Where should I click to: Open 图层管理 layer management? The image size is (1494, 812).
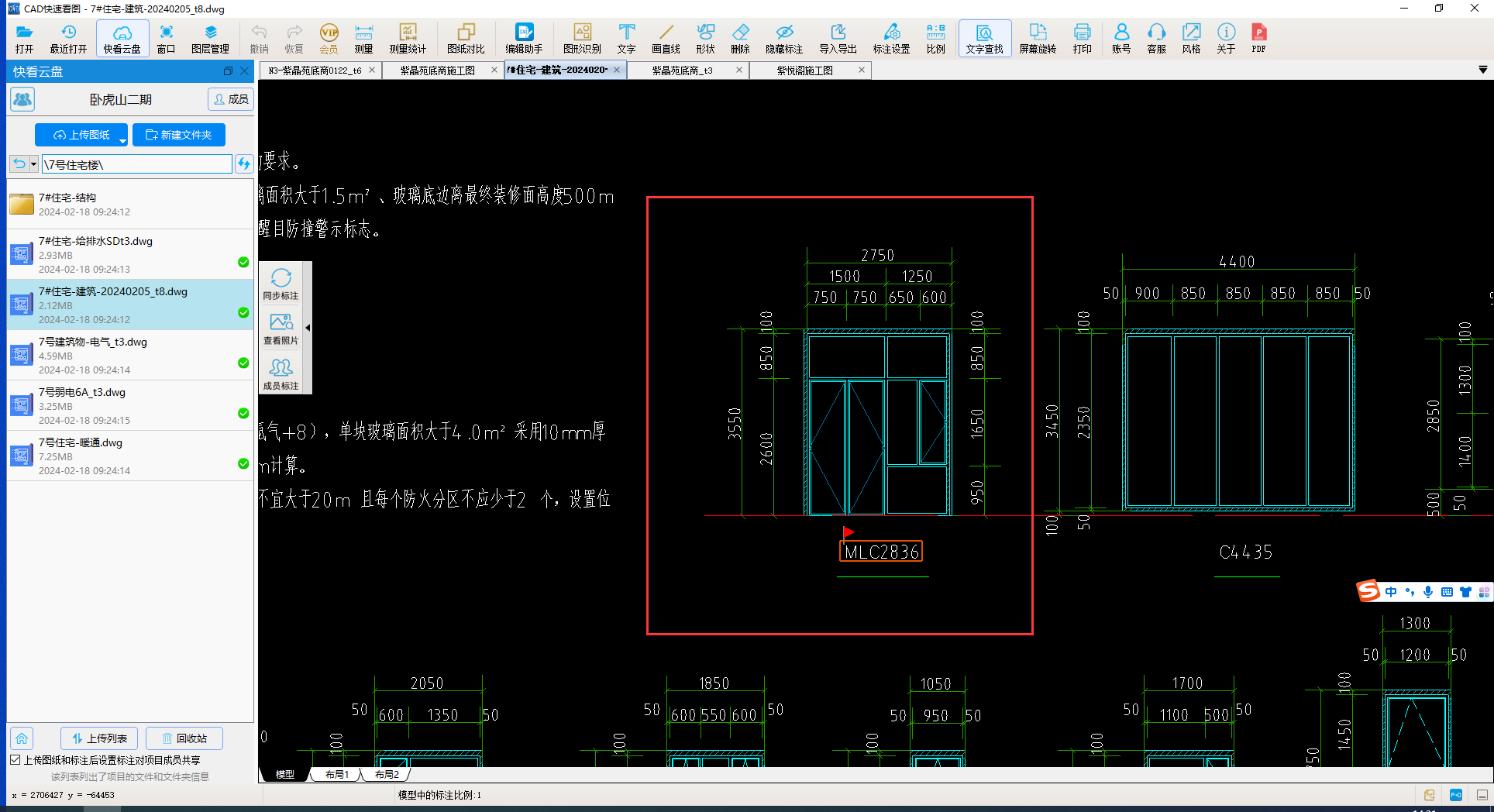click(x=210, y=39)
